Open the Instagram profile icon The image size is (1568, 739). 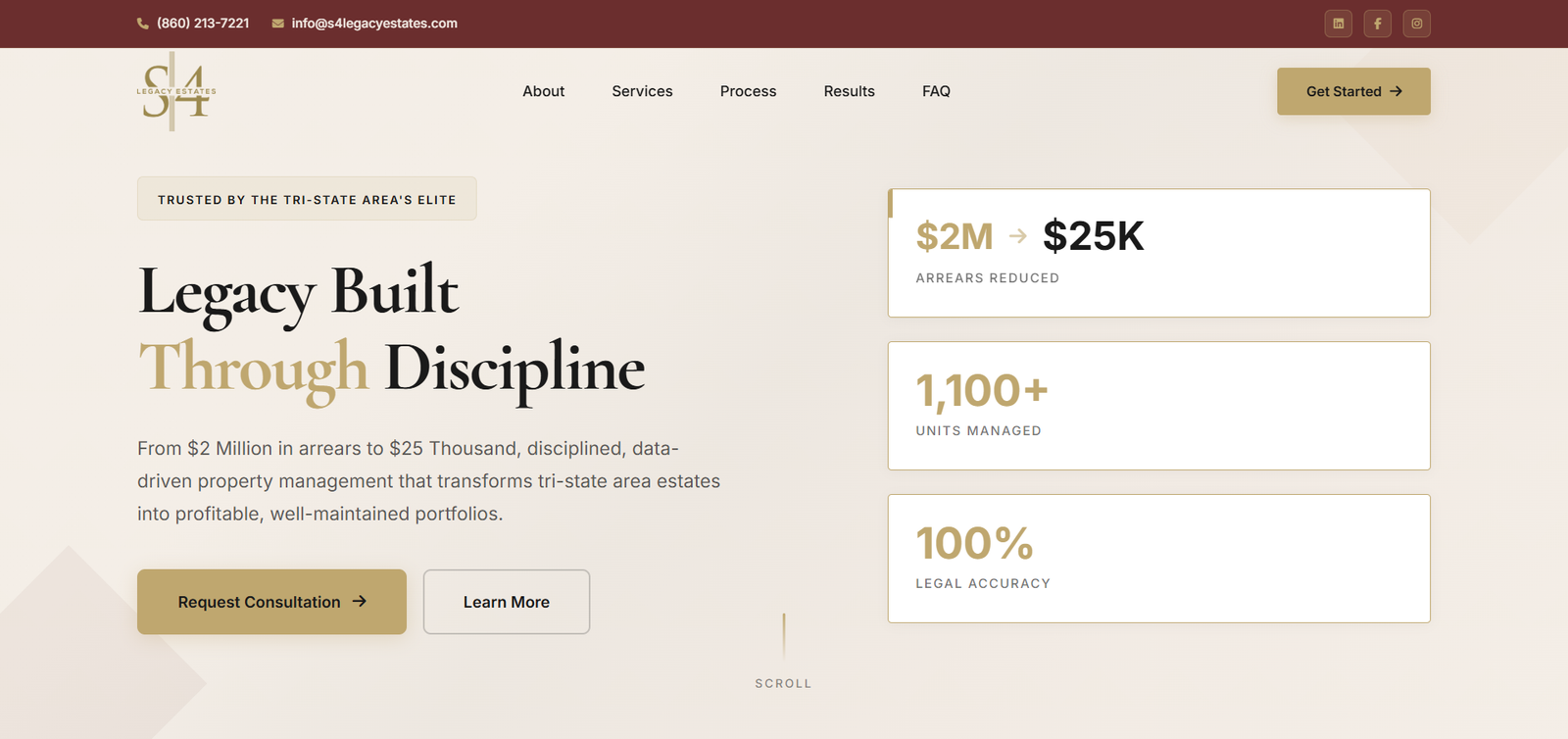point(1416,24)
